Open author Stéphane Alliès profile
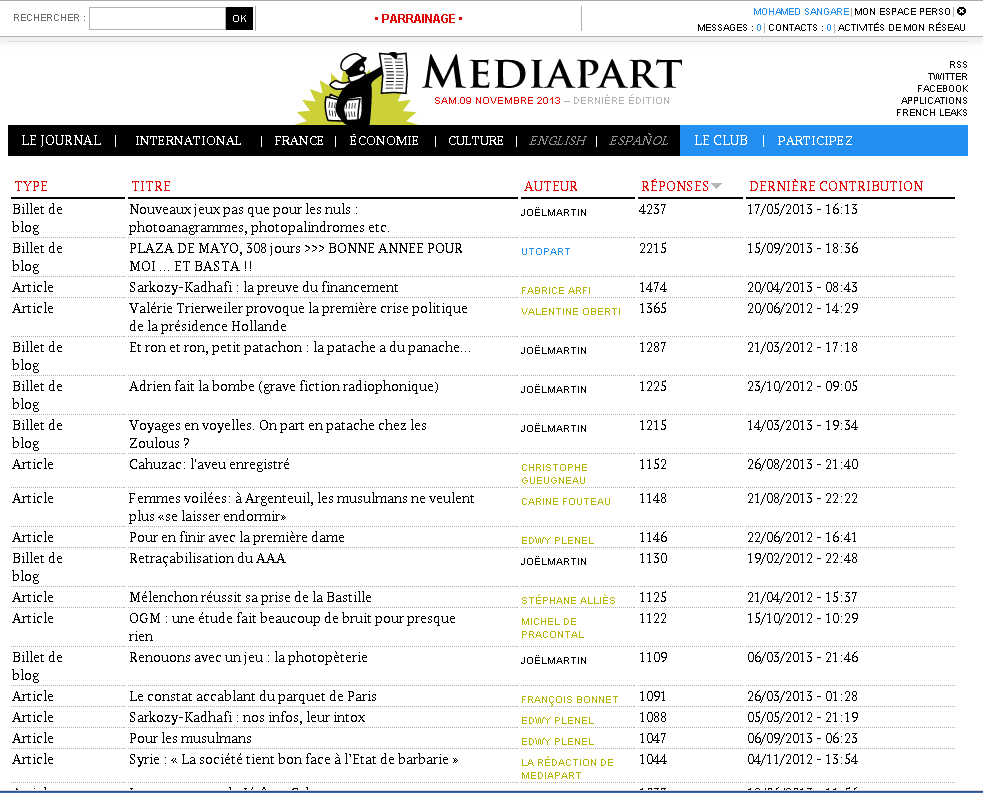Viewport: 983px width, 793px height. (x=568, y=601)
